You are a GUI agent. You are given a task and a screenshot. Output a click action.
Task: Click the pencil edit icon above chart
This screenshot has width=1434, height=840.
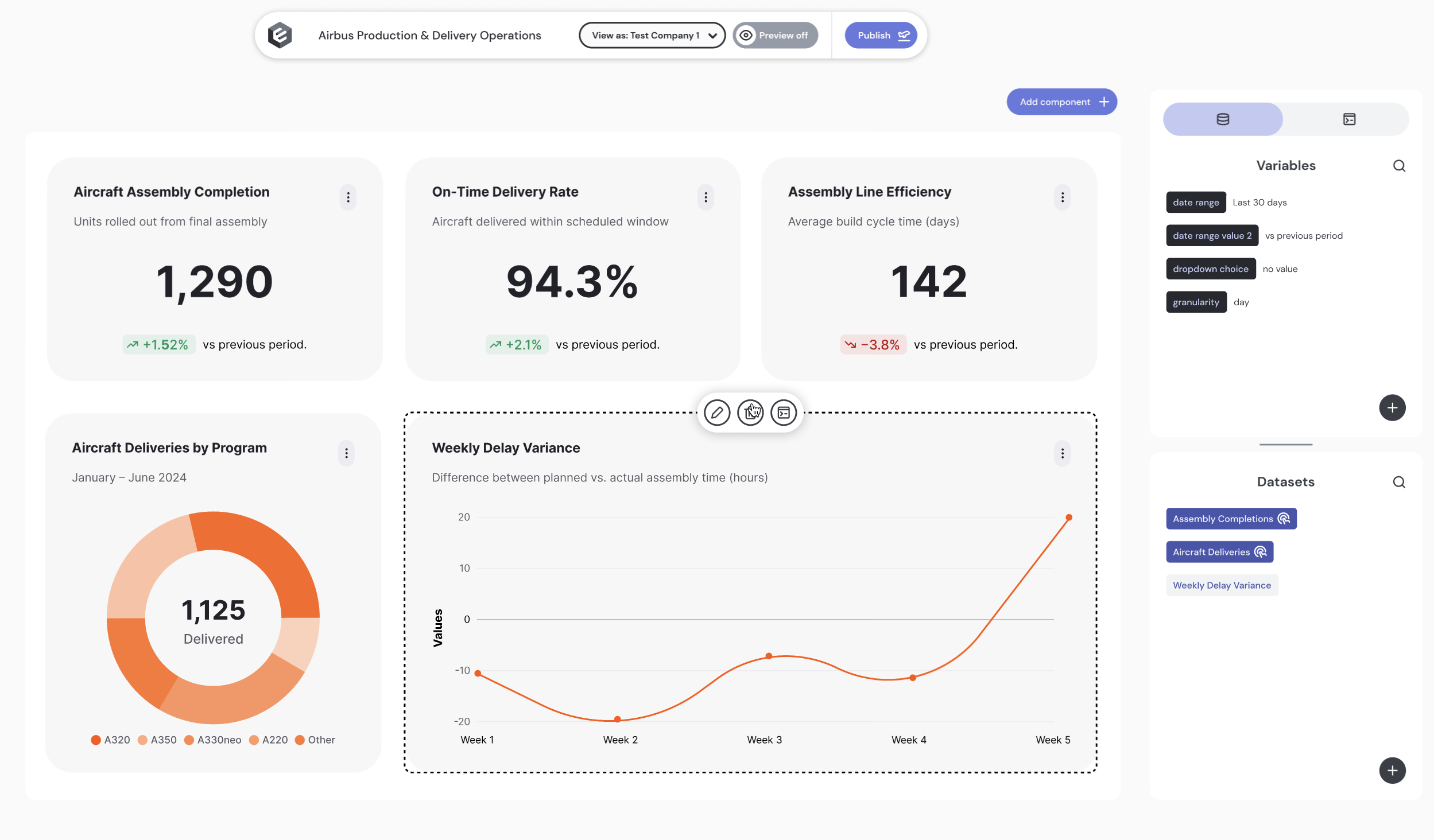coord(716,413)
